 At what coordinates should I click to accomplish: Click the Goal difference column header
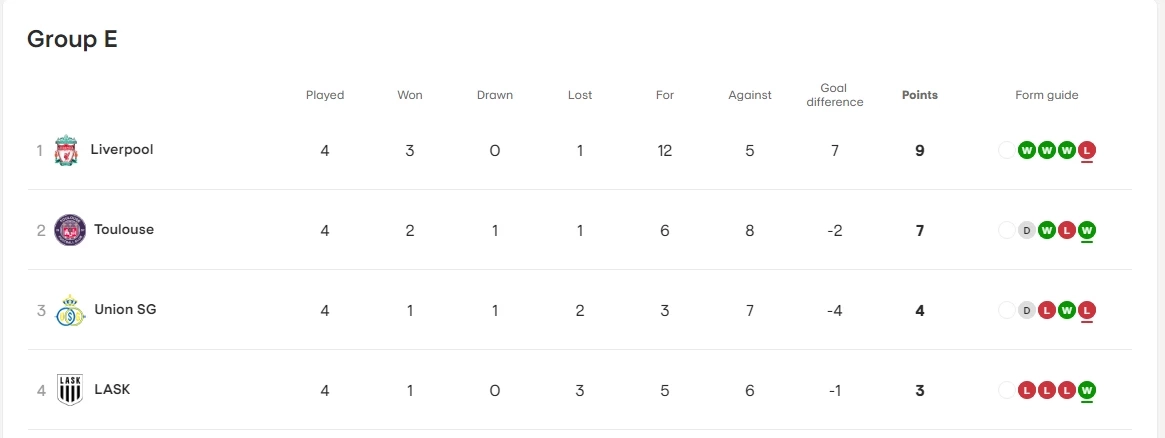[834, 95]
